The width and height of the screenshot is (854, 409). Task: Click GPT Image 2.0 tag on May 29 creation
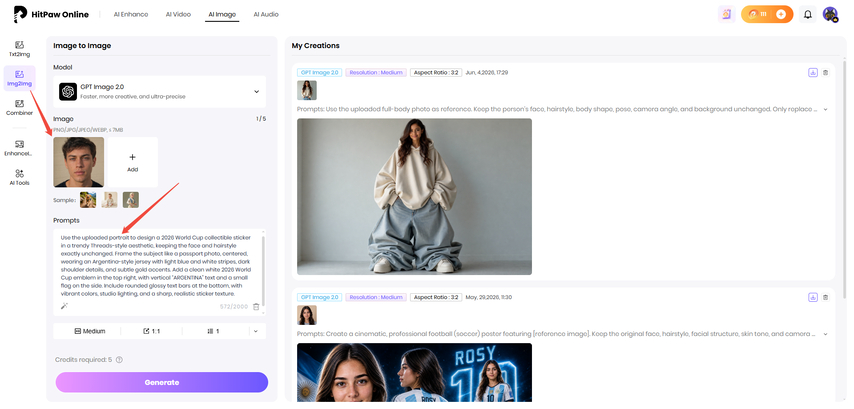click(320, 297)
